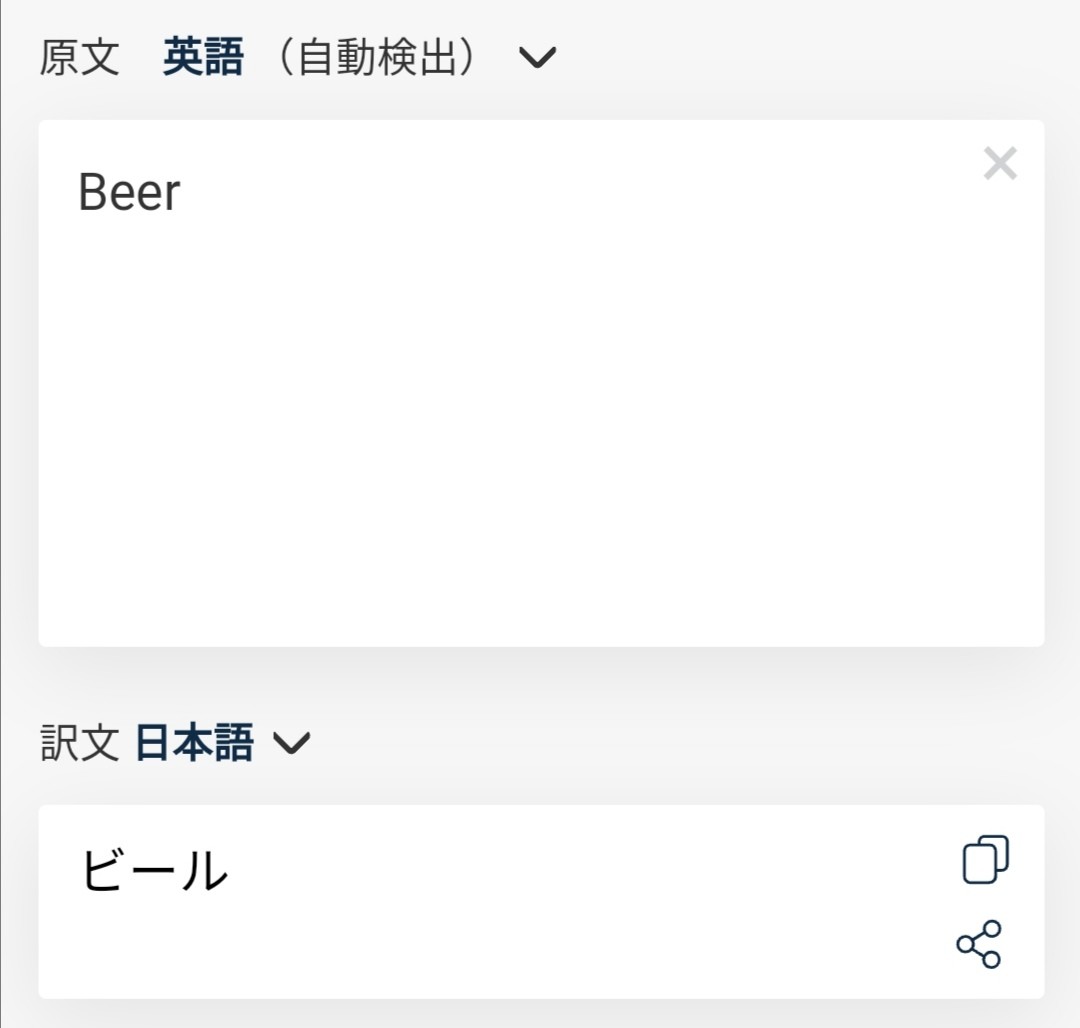This screenshot has height=1028, width=1080.
Task: Clear the source text with the X icon
Action: pos(1000,163)
